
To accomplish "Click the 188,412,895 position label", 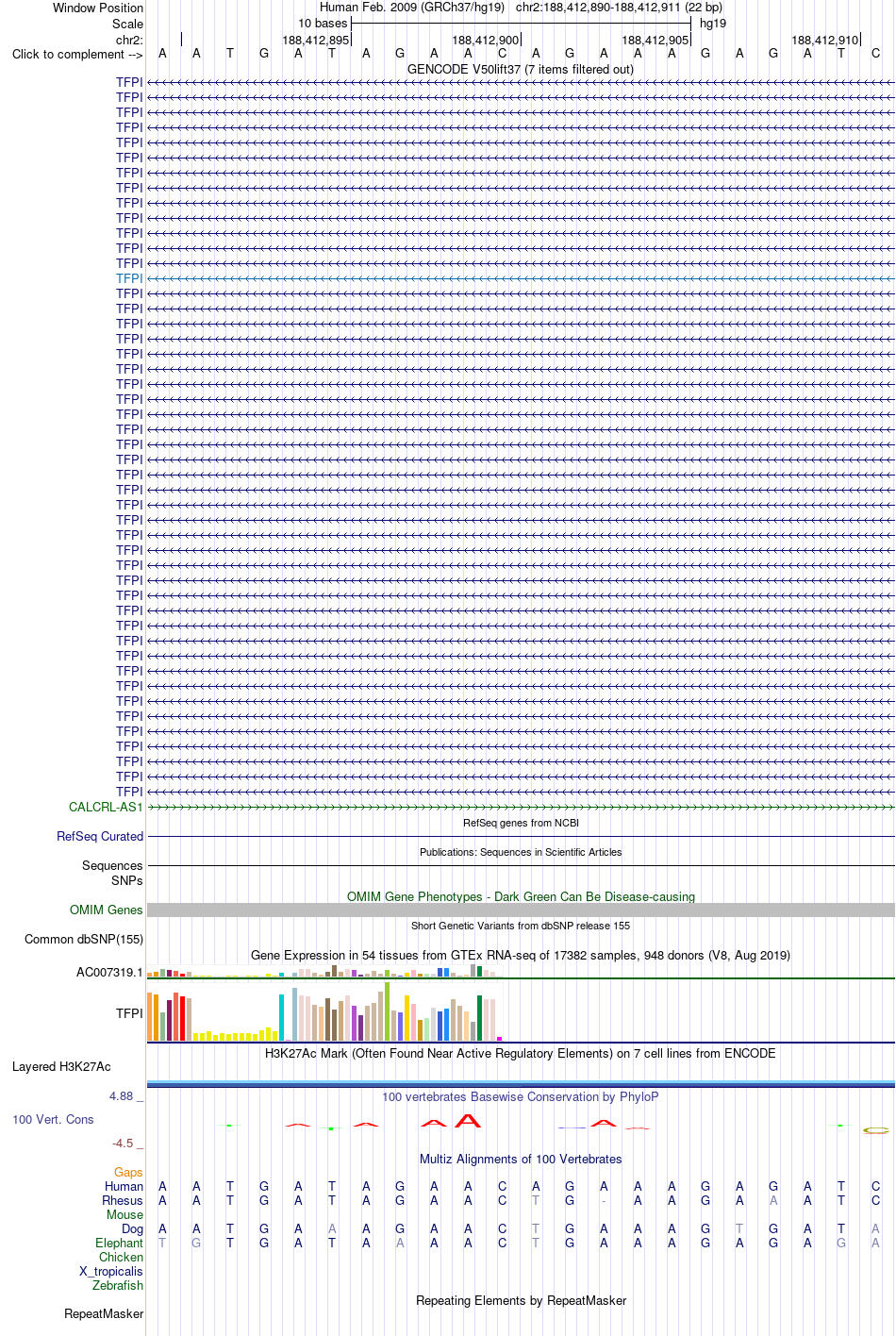I will pos(316,40).
